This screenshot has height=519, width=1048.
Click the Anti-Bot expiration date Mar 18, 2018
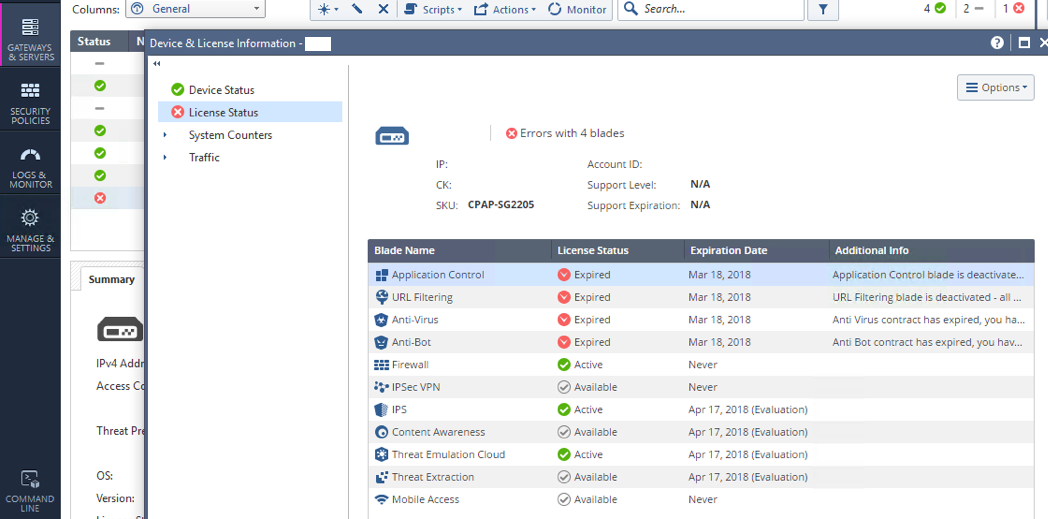pyautogui.click(x=720, y=342)
